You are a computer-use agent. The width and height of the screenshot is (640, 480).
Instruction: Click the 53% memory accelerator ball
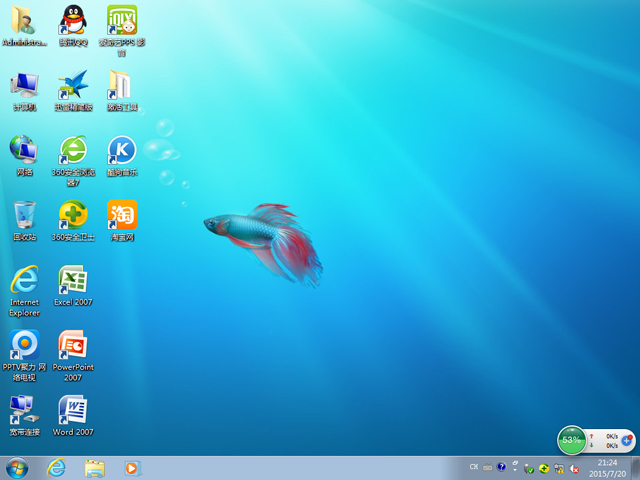pos(571,440)
